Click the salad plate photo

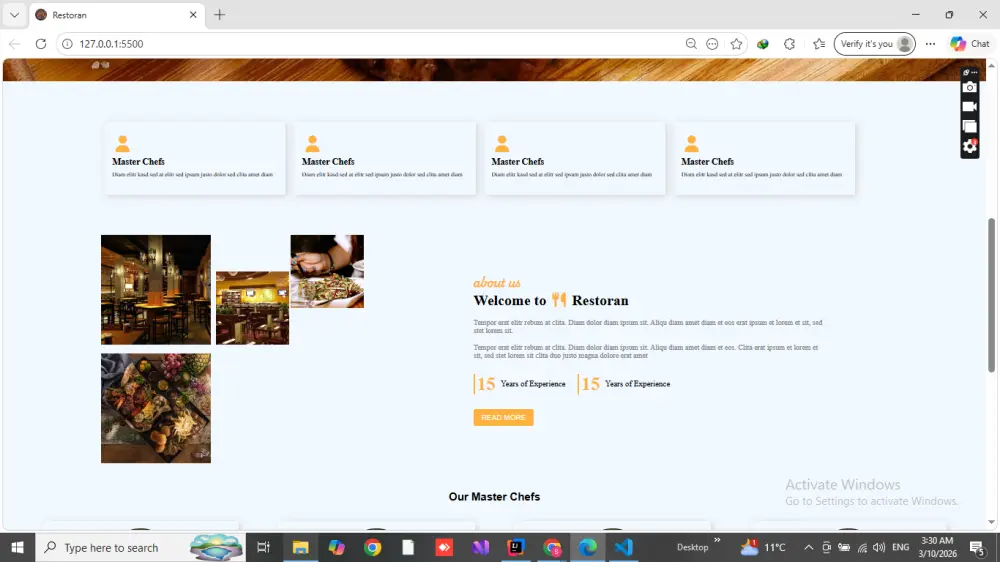327,271
